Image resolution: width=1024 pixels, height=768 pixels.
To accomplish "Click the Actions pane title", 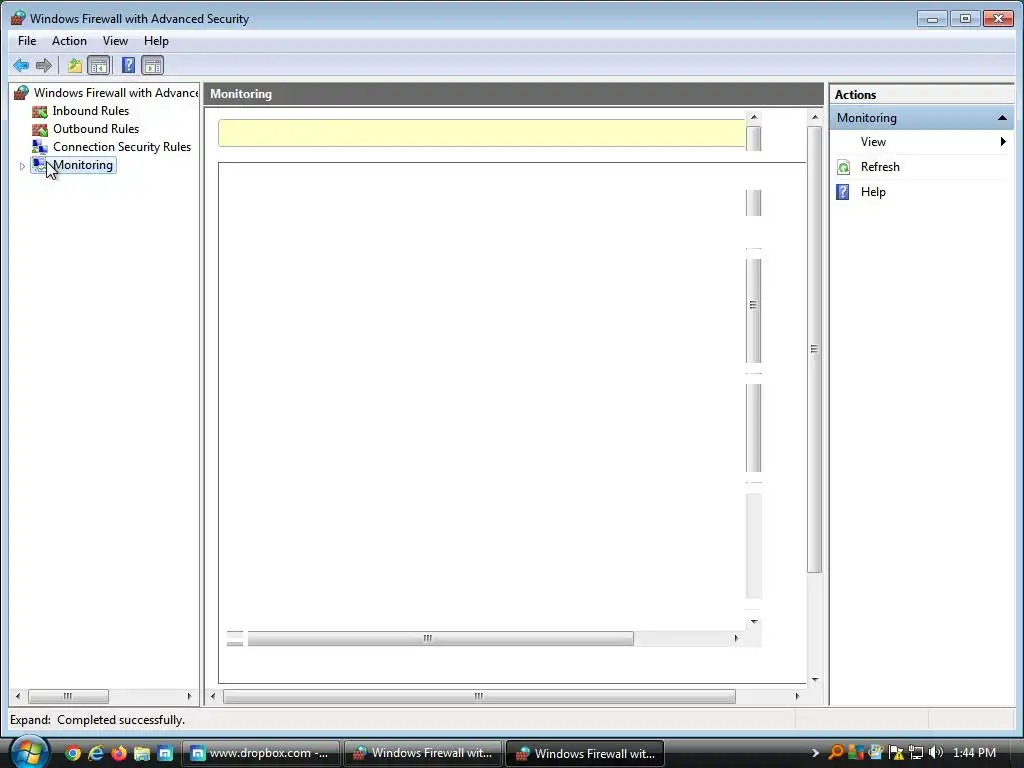I will pyautogui.click(x=856, y=95).
